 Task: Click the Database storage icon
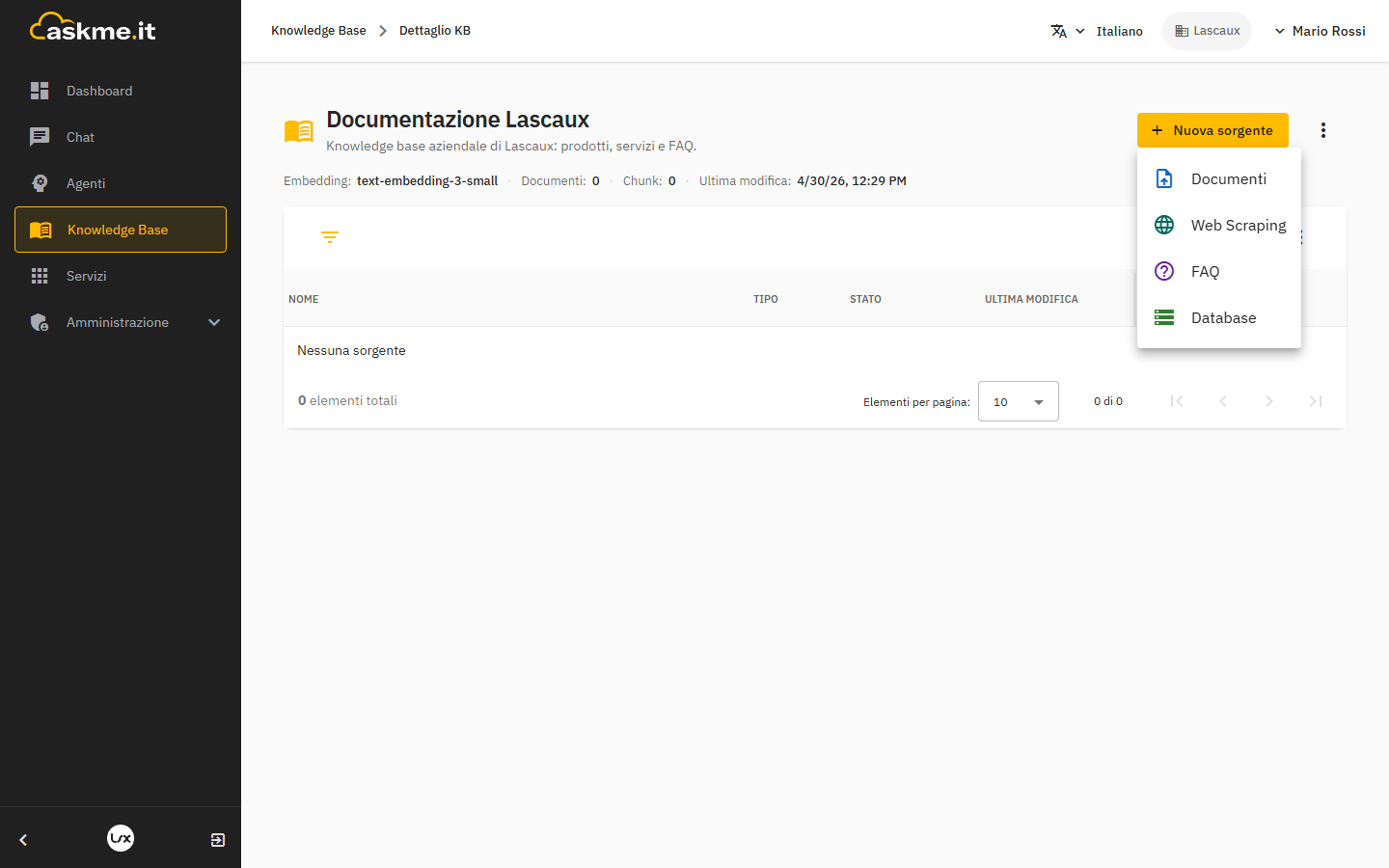(x=1164, y=317)
